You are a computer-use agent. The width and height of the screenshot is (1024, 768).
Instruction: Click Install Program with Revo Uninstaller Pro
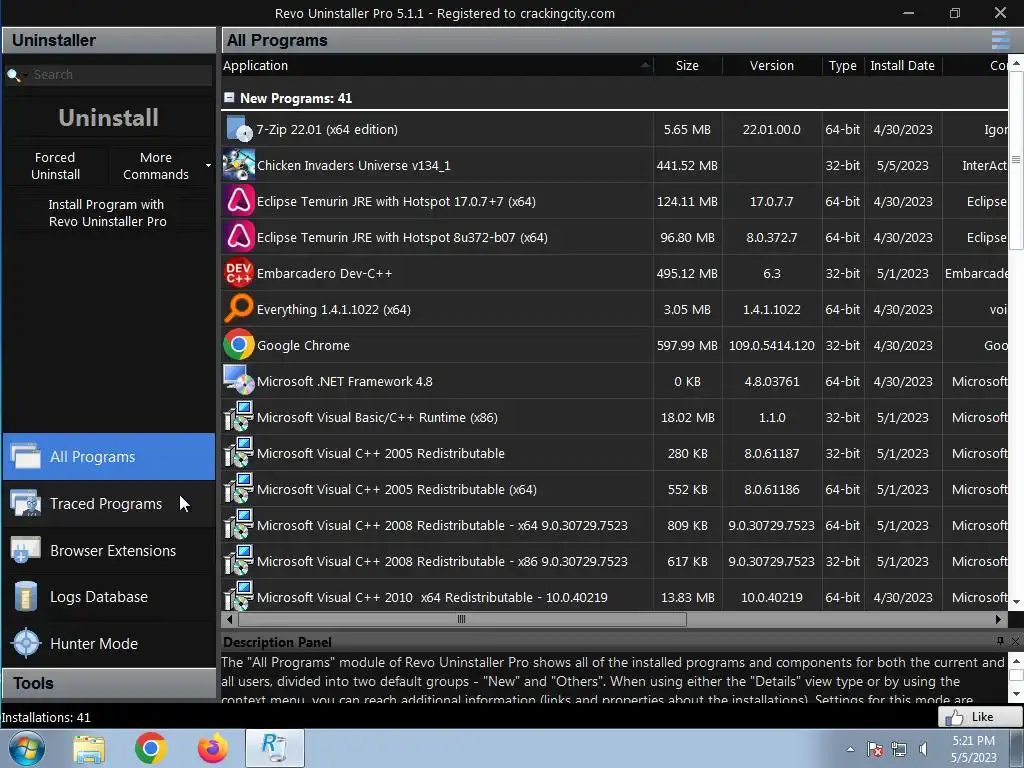click(x=108, y=213)
